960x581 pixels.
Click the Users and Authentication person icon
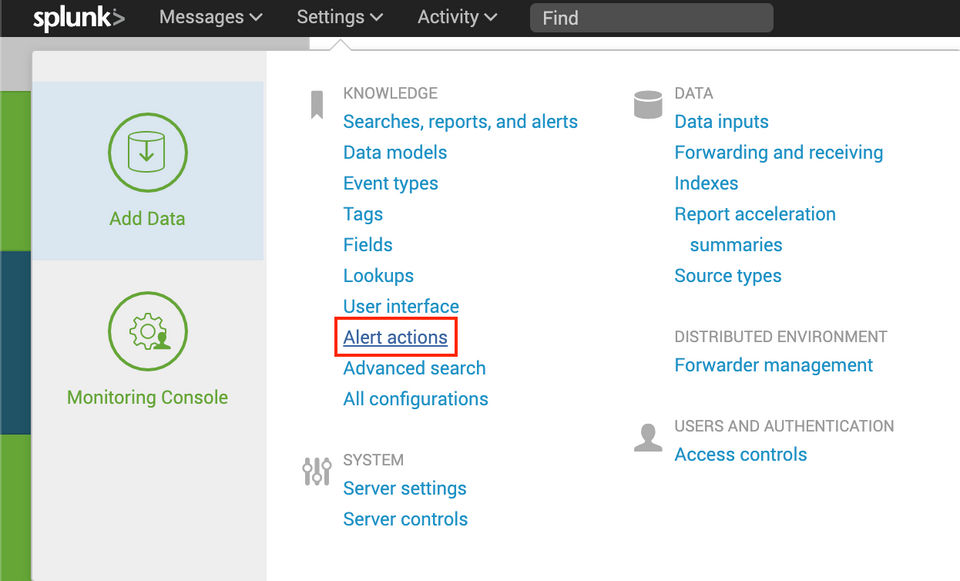click(x=648, y=437)
